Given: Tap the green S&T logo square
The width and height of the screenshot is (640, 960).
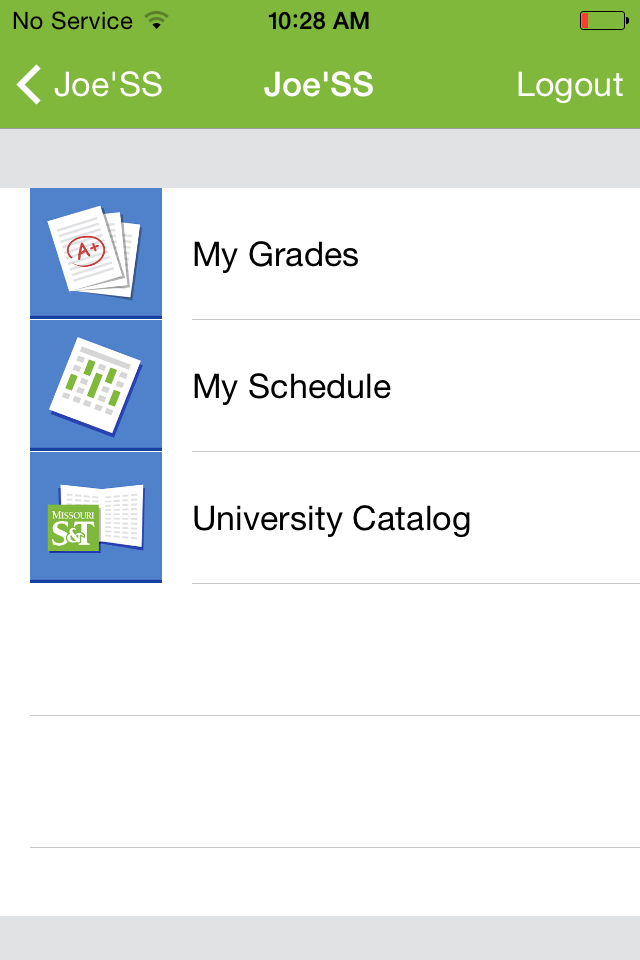Looking at the screenshot, I should click(x=73, y=528).
